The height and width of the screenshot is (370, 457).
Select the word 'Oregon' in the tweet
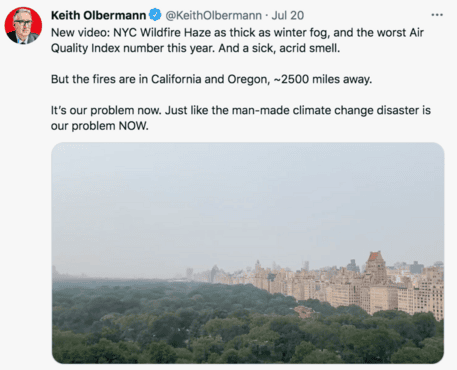pos(249,80)
